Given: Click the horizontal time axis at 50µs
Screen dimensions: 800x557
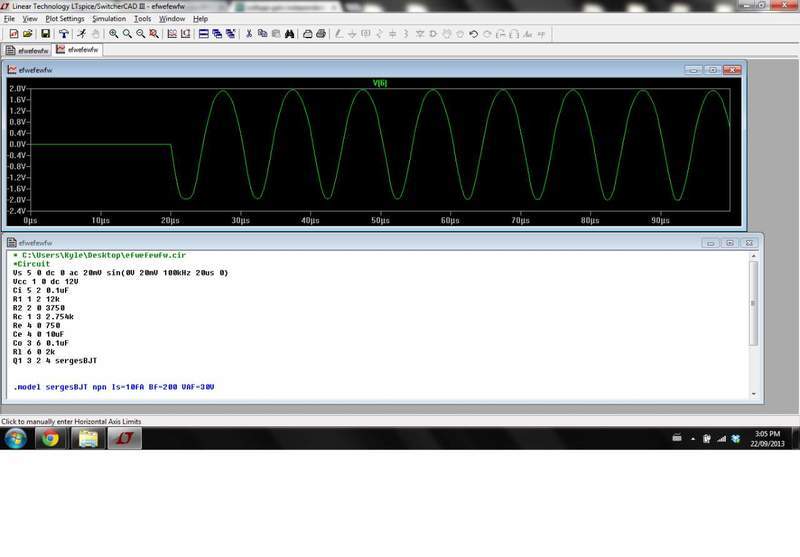Looking at the screenshot, I should tap(379, 220).
